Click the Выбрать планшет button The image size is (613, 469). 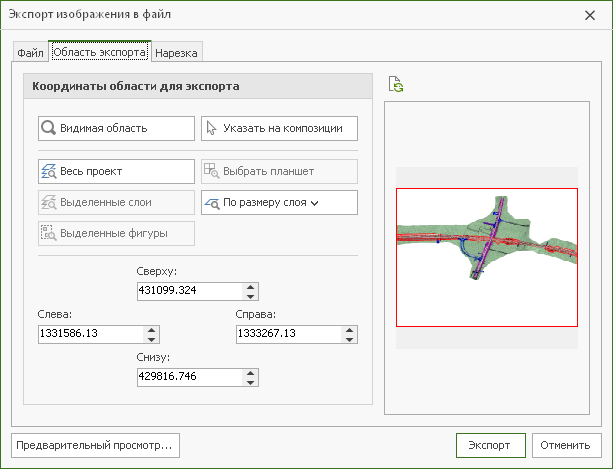pyautogui.click(x=279, y=171)
